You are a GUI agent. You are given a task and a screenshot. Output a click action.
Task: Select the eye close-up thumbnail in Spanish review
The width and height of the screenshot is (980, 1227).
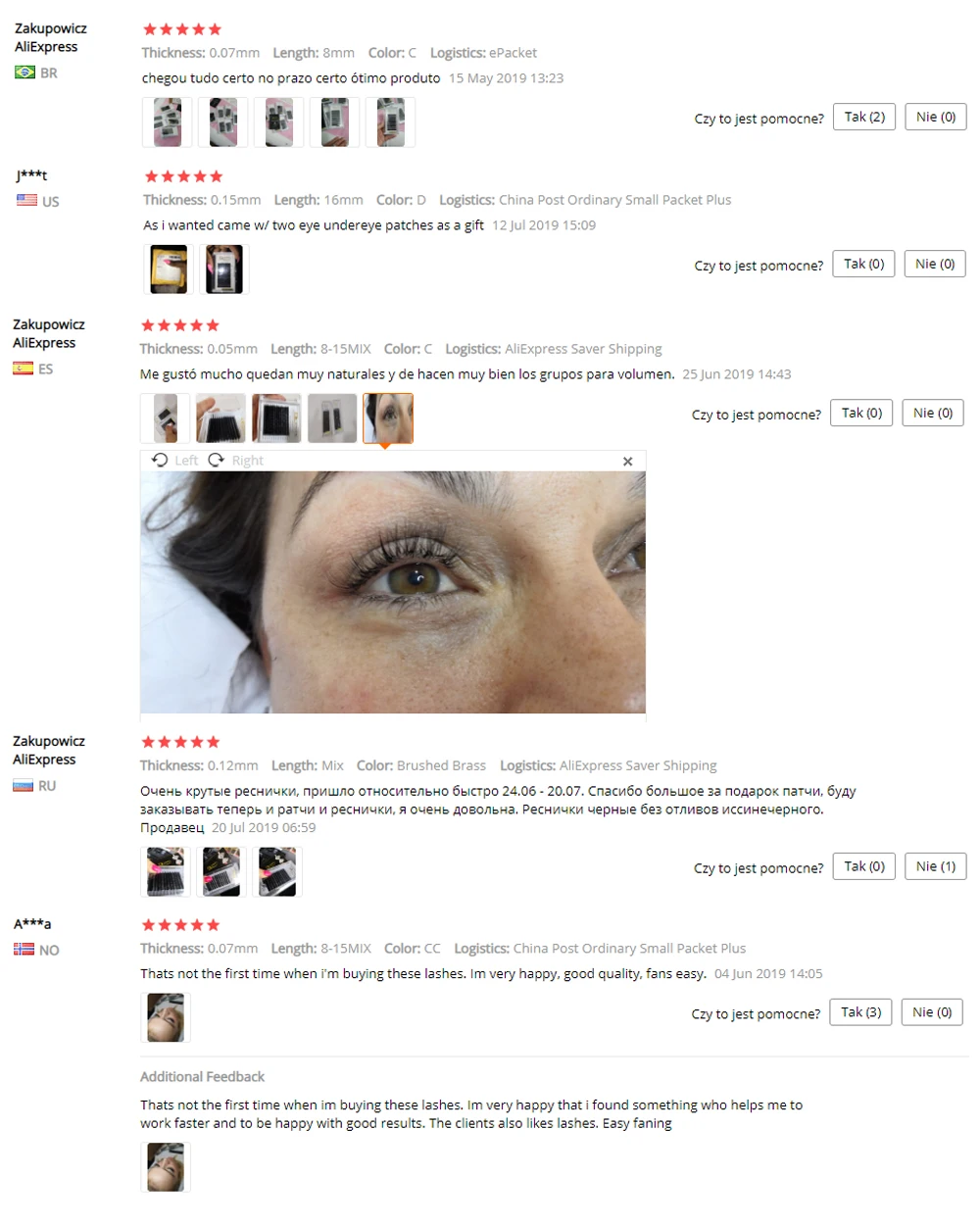coord(388,418)
